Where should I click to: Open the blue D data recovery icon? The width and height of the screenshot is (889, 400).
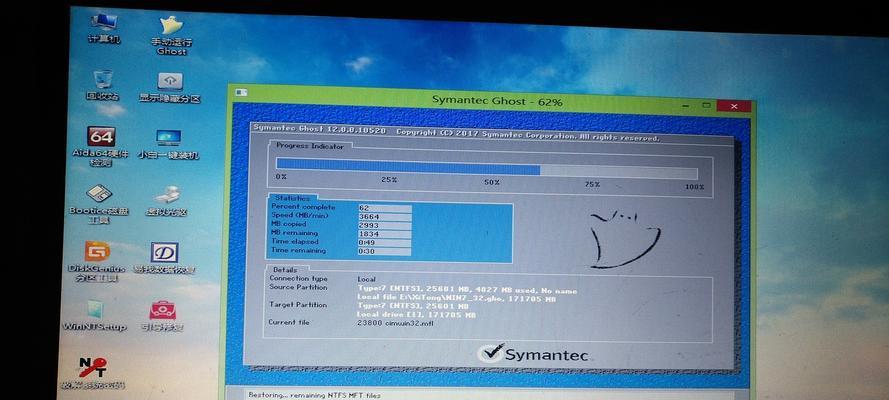point(164,254)
